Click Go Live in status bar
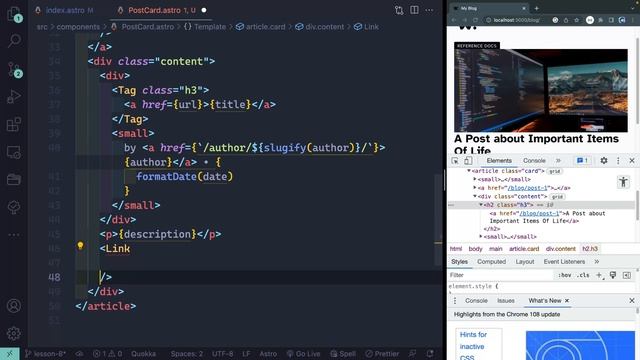Image resolution: width=640 pixels, height=360 pixels. click(303, 353)
